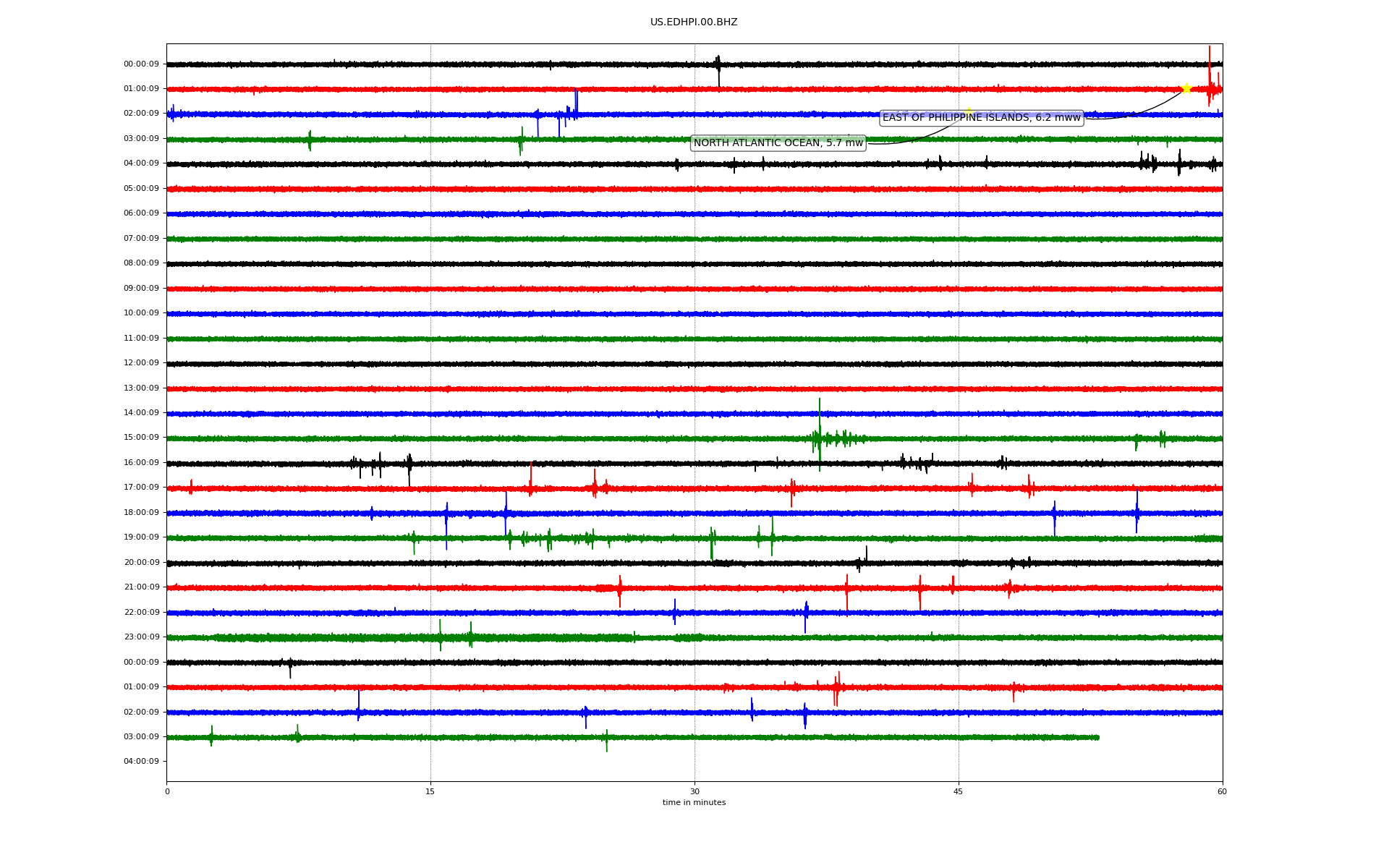Select the EAST OF PHILIPPINE ISLANDS, 6.2 mww annotation

pos(982,118)
